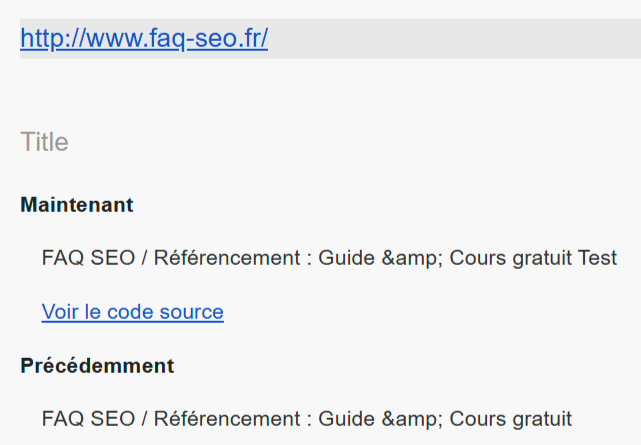Click empty gray area of URL header bar
The width and height of the screenshot is (641, 445).
450,39
